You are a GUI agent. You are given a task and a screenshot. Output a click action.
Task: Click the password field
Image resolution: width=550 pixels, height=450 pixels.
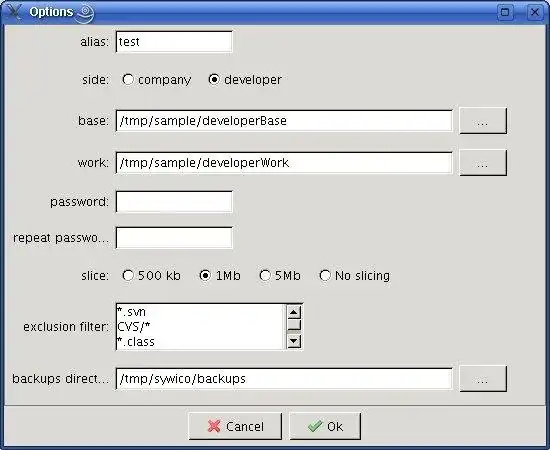coord(174,202)
